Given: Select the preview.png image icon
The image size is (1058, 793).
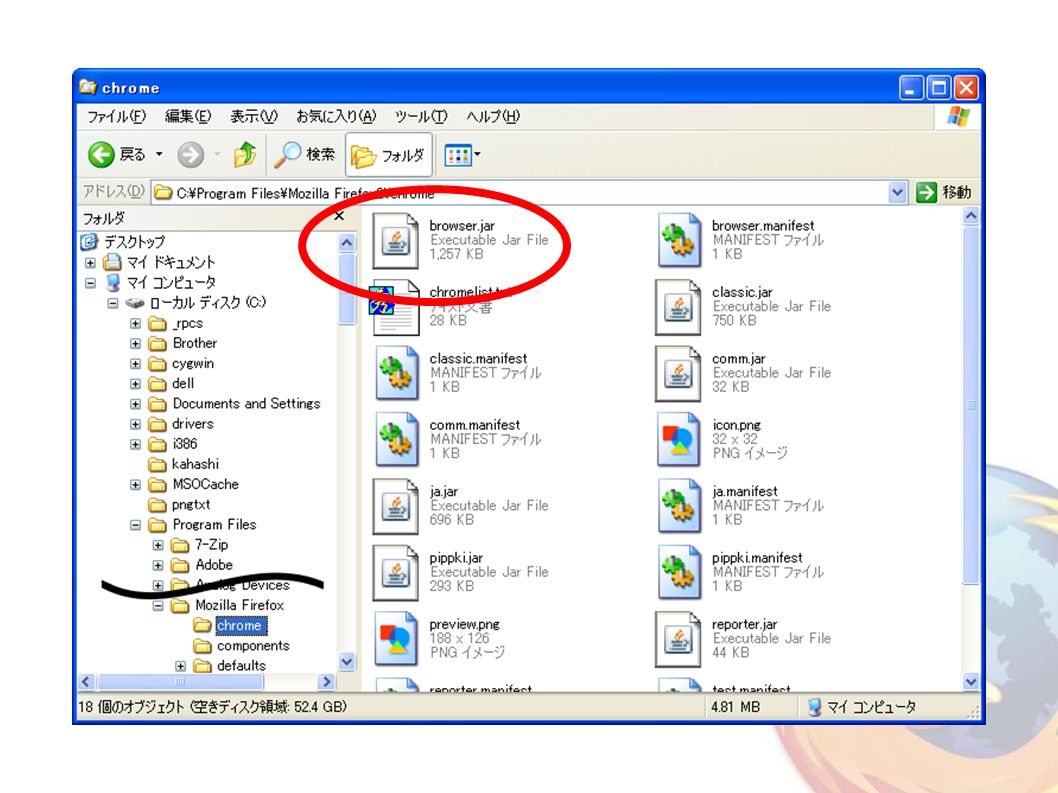Looking at the screenshot, I should coord(396,638).
